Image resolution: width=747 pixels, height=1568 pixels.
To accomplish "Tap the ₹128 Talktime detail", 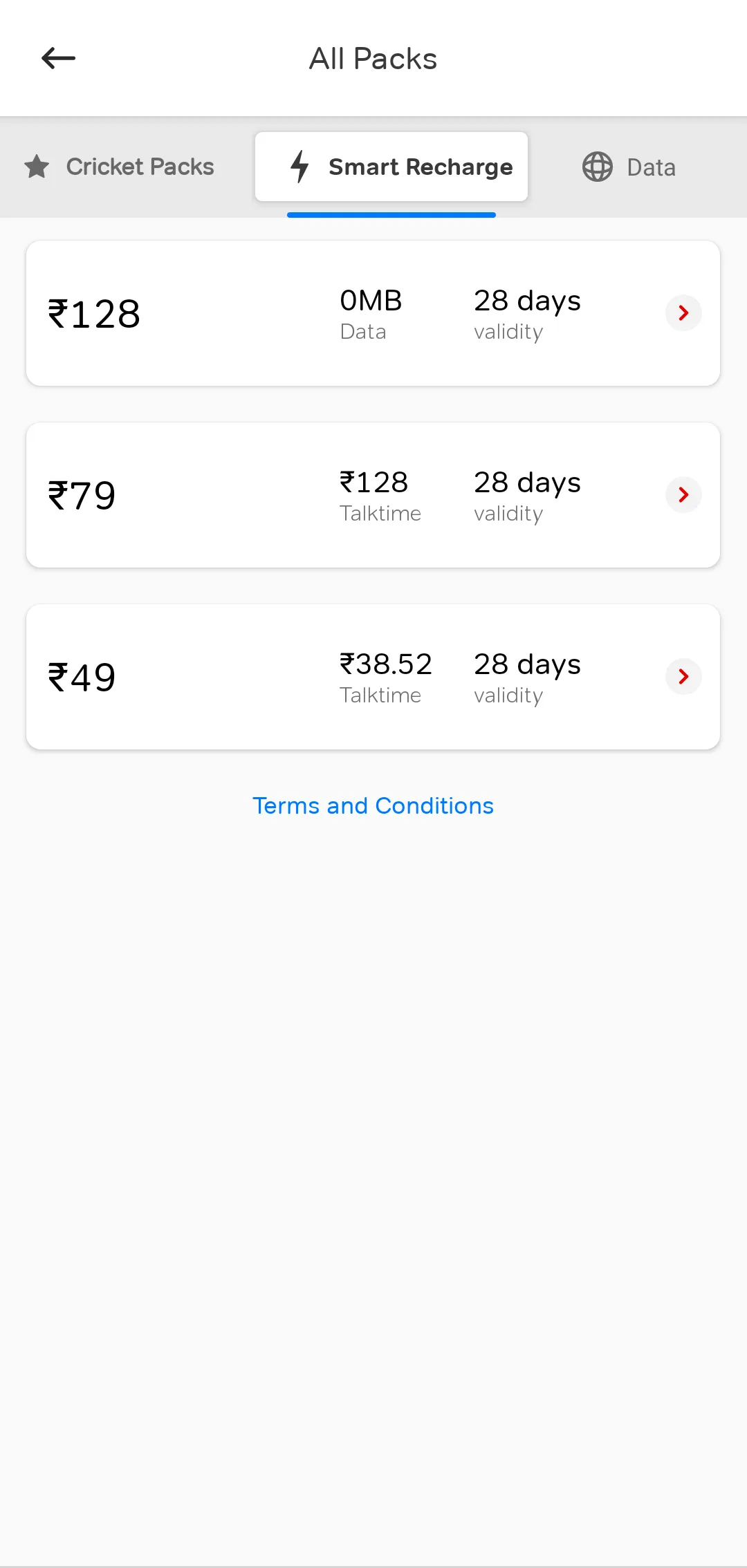I will coord(380,496).
